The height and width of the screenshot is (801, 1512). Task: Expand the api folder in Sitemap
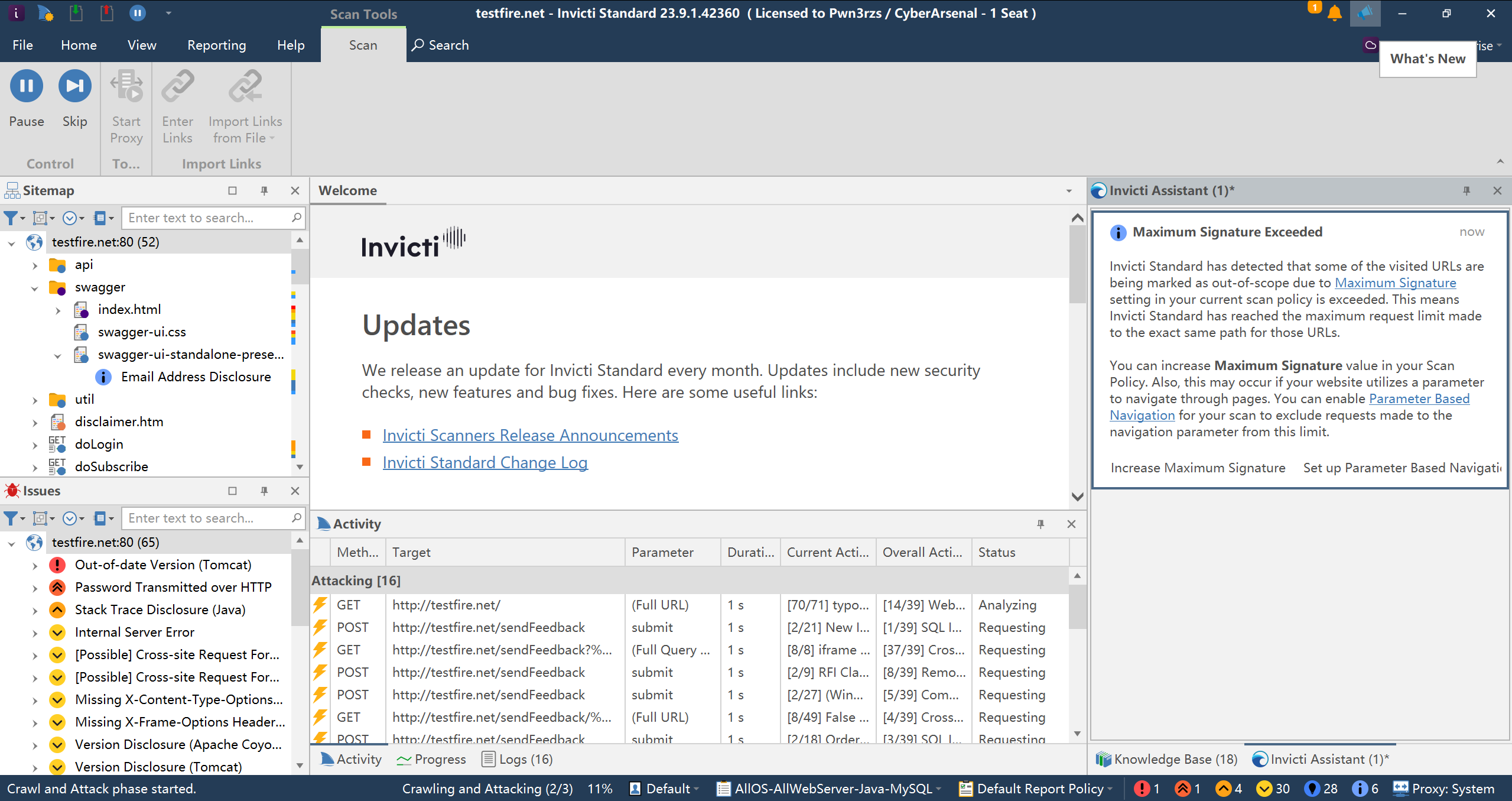click(x=35, y=265)
